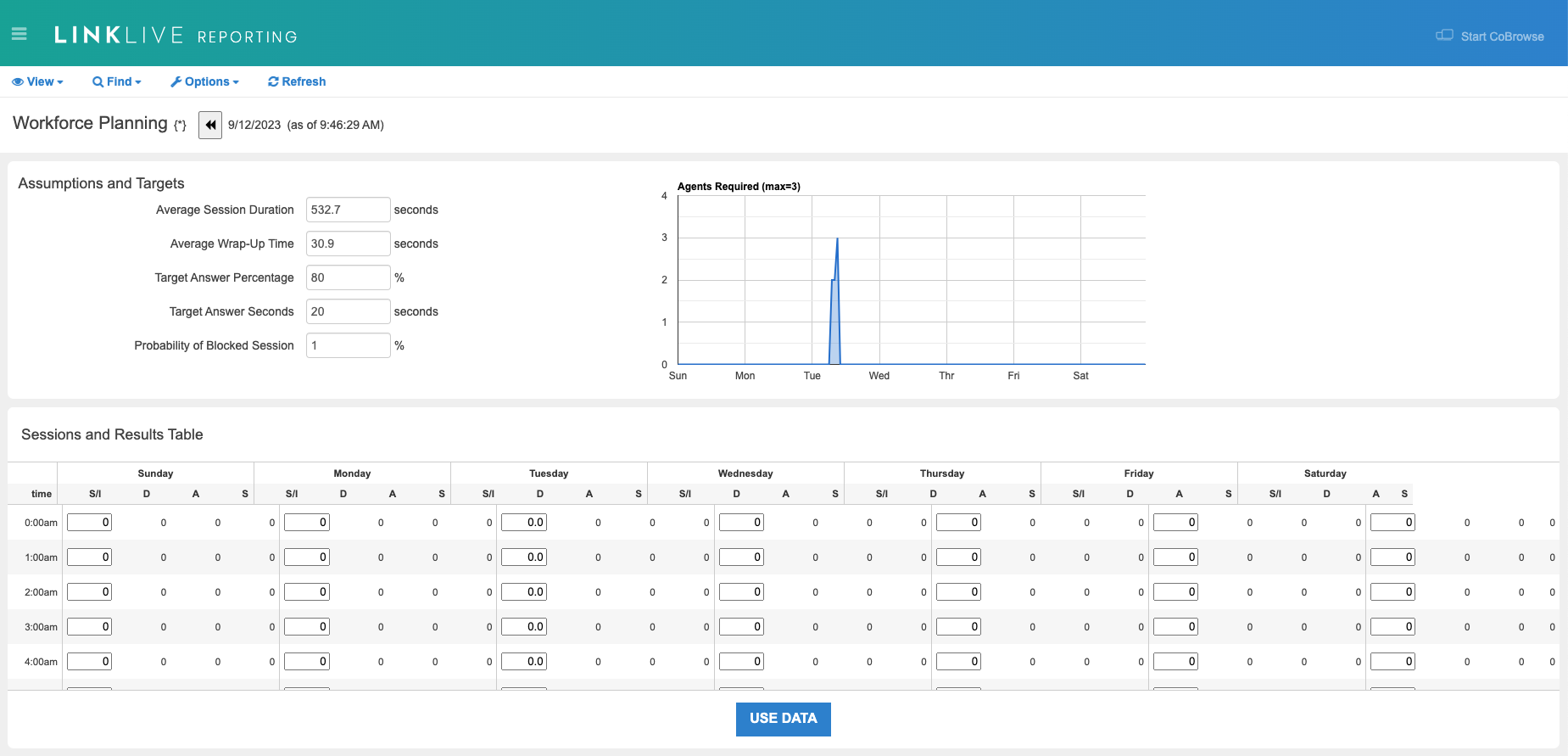Click the rewind double-arrow date button
The width and height of the screenshot is (1568, 756).
(x=210, y=125)
